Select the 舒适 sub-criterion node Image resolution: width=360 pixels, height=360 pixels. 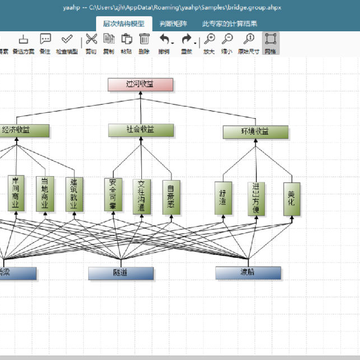[x=223, y=198]
